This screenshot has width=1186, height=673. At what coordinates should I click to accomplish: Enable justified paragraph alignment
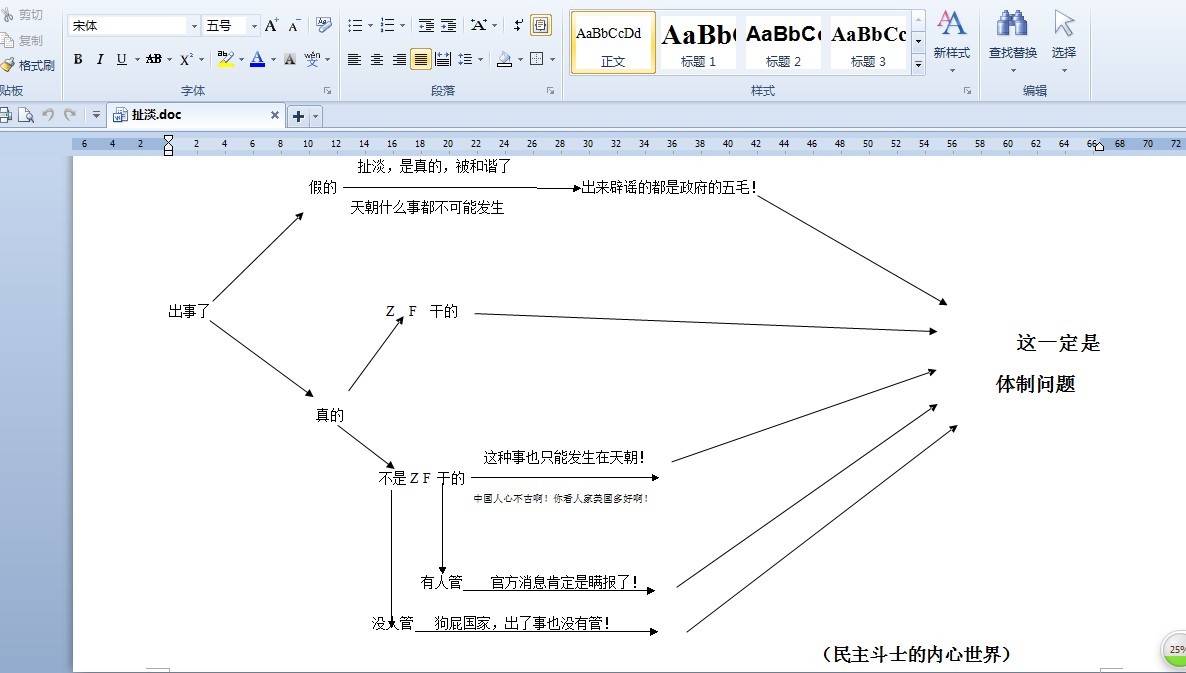click(421, 60)
